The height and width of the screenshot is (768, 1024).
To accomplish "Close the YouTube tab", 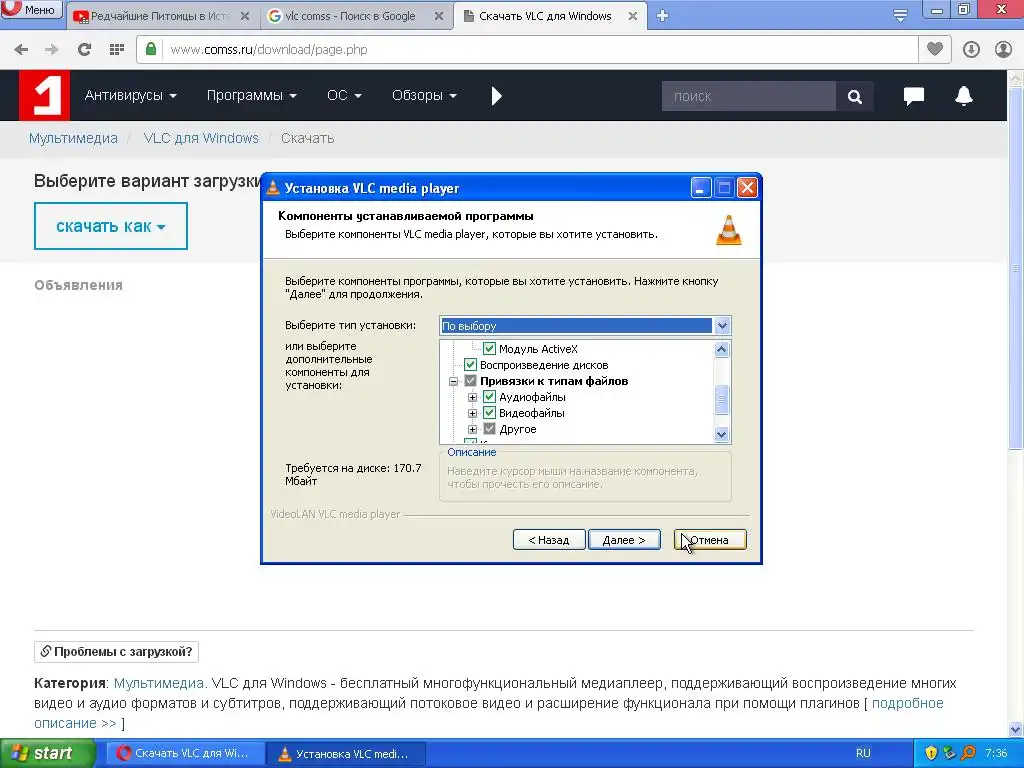I will coord(245,16).
